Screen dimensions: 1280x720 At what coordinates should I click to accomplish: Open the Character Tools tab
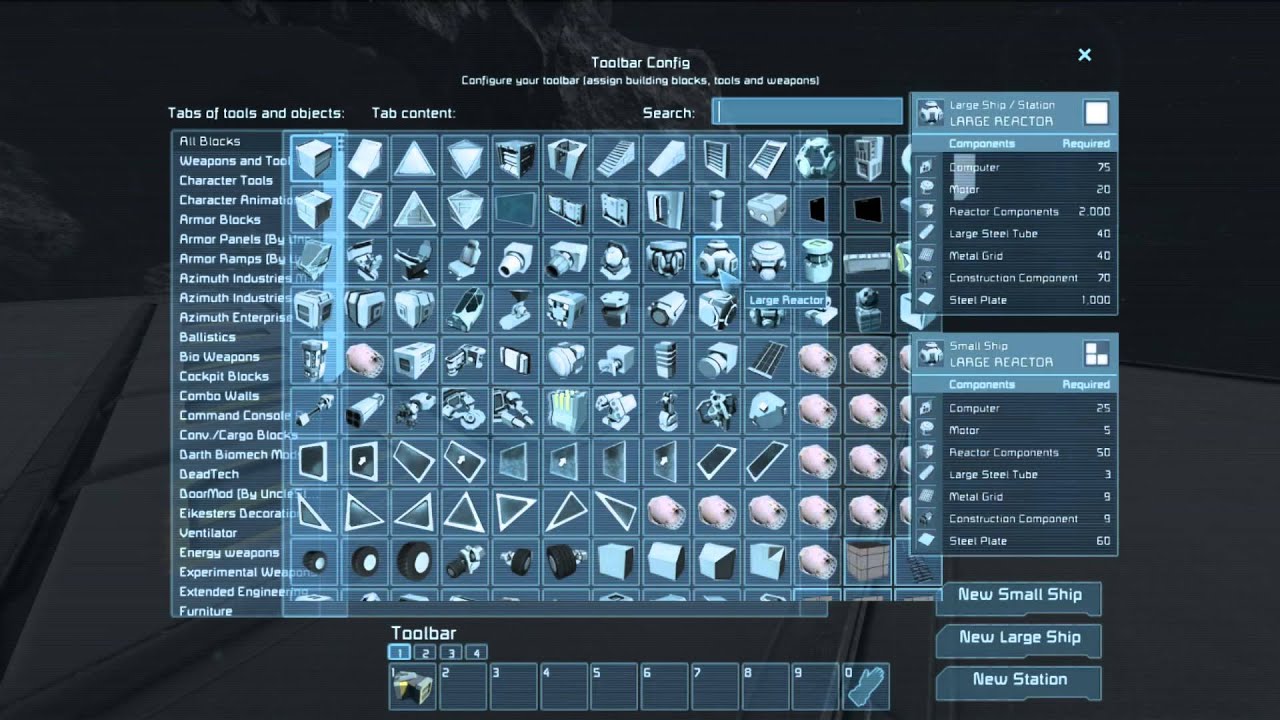click(x=226, y=180)
